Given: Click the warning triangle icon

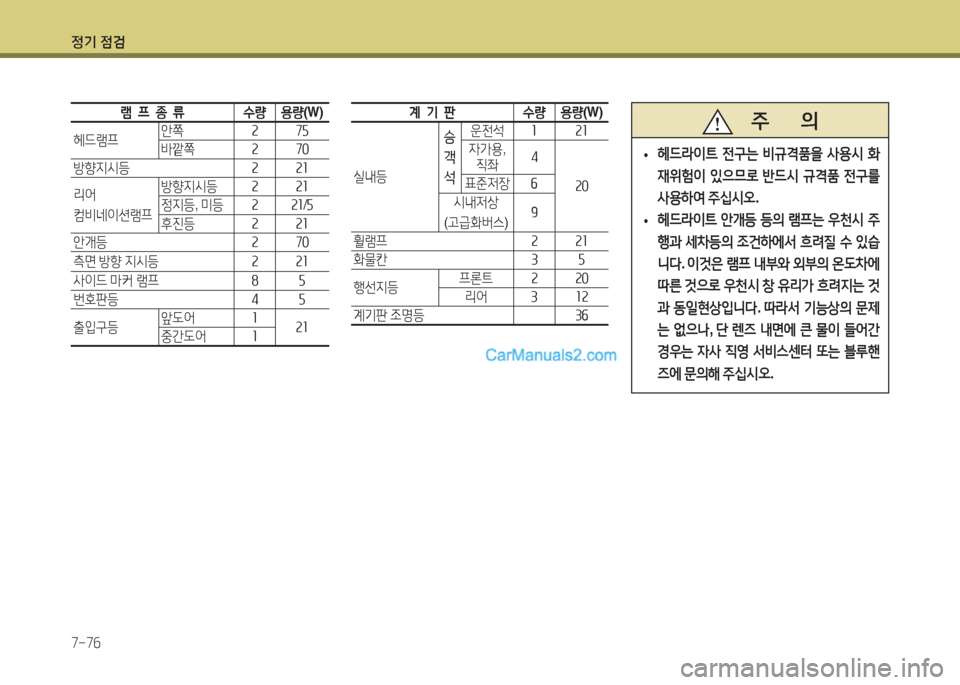Looking at the screenshot, I should [717, 121].
